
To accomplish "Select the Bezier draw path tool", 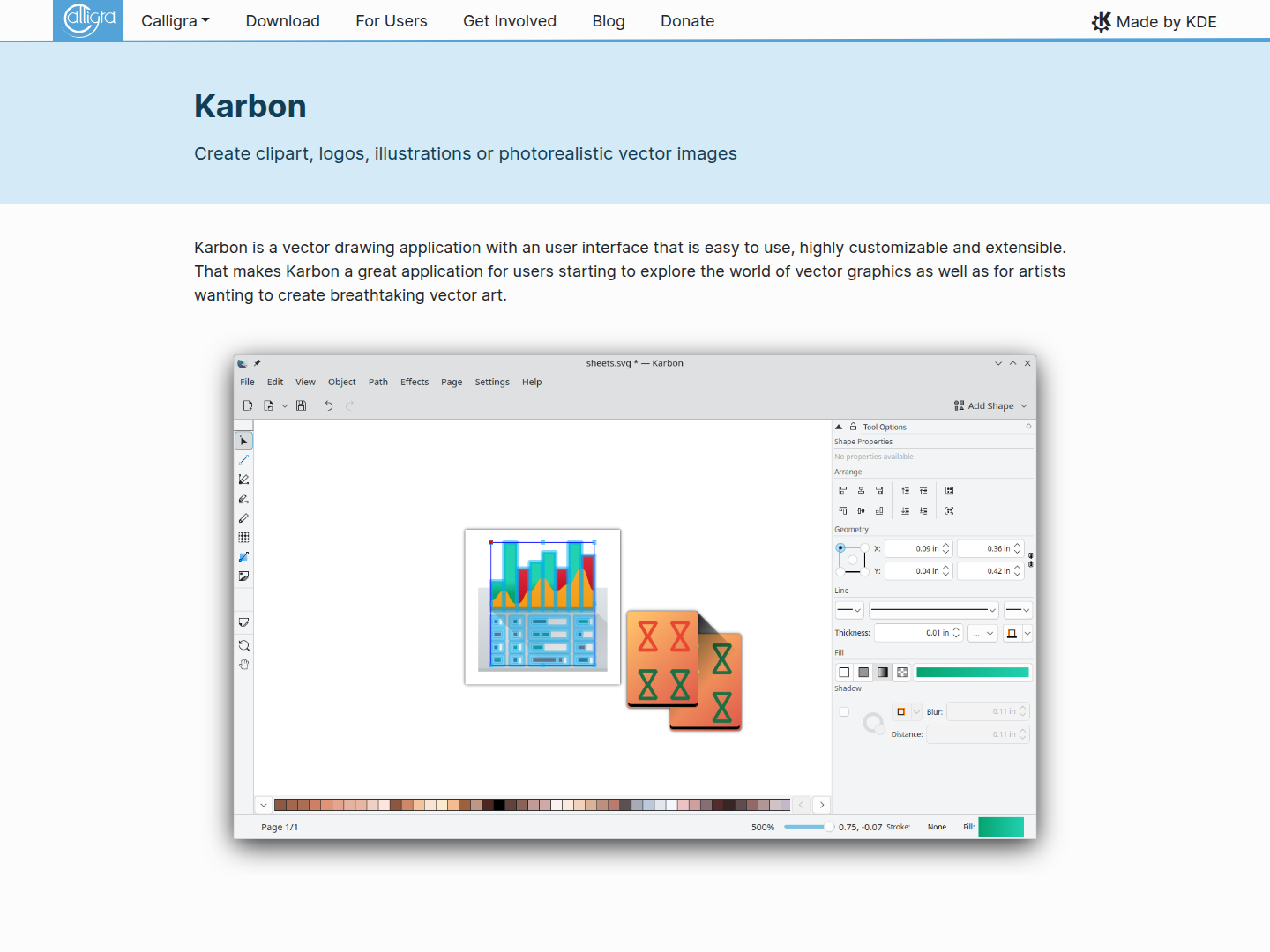I will click(x=243, y=480).
